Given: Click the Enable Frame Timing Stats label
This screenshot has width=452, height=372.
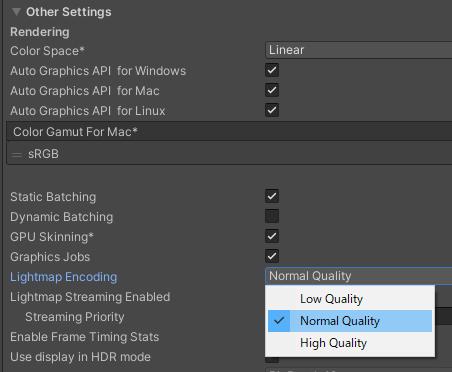Looking at the screenshot, I should (x=84, y=337).
